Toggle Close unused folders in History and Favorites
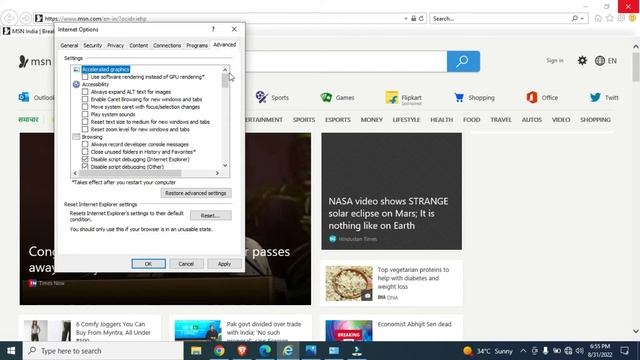 [85, 152]
